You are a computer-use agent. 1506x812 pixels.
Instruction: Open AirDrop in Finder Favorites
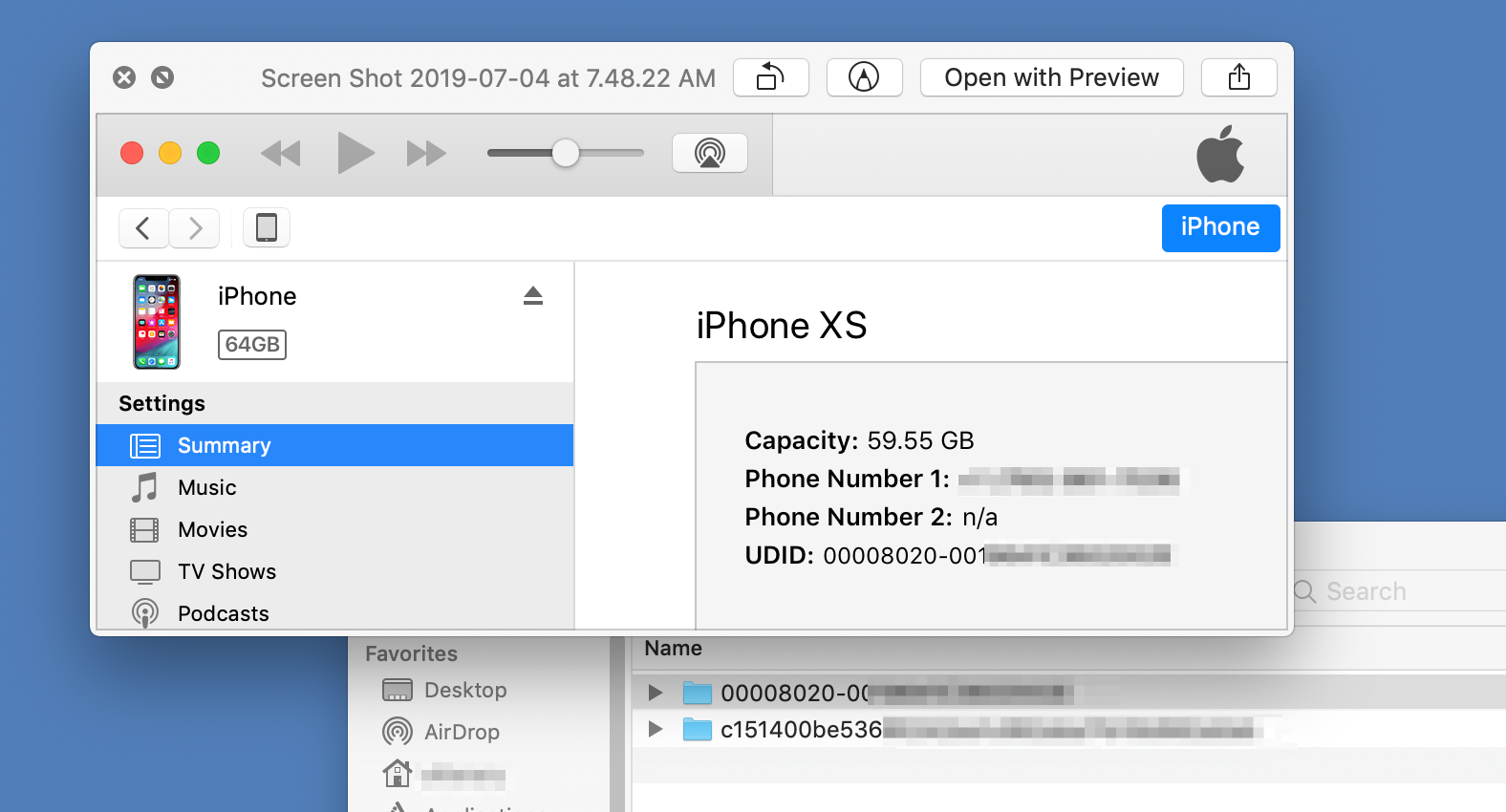[462, 732]
